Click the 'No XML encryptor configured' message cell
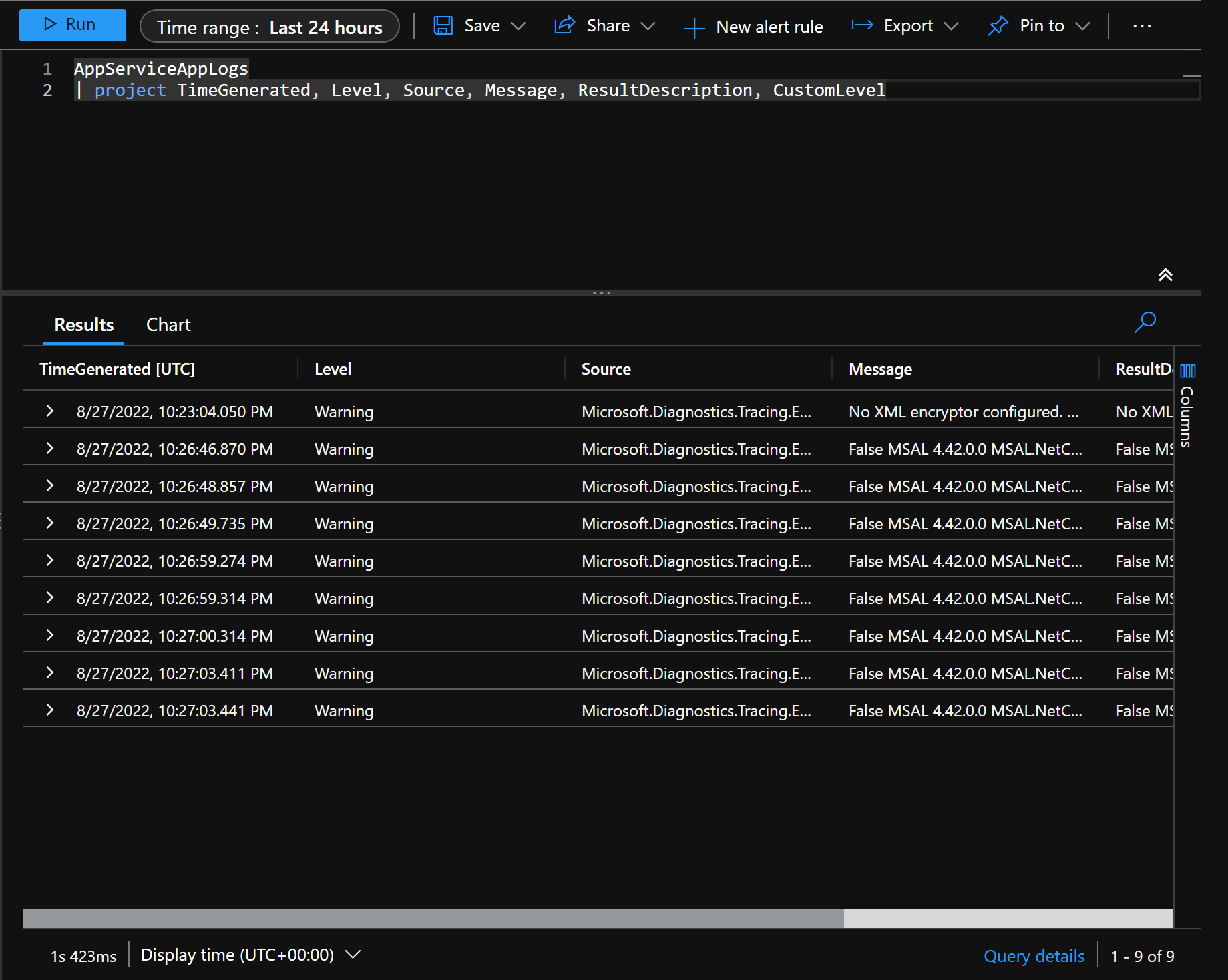1228x980 pixels. pos(964,412)
